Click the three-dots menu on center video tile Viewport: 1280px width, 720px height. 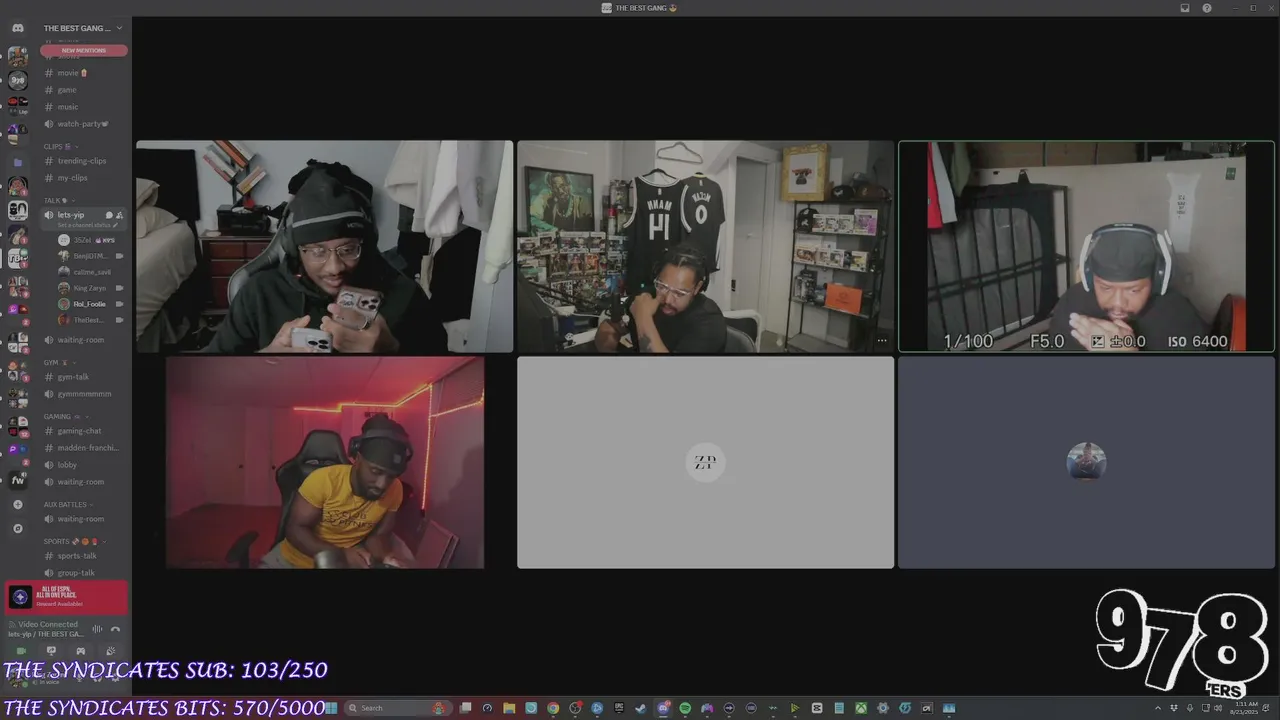click(x=881, y=341)
